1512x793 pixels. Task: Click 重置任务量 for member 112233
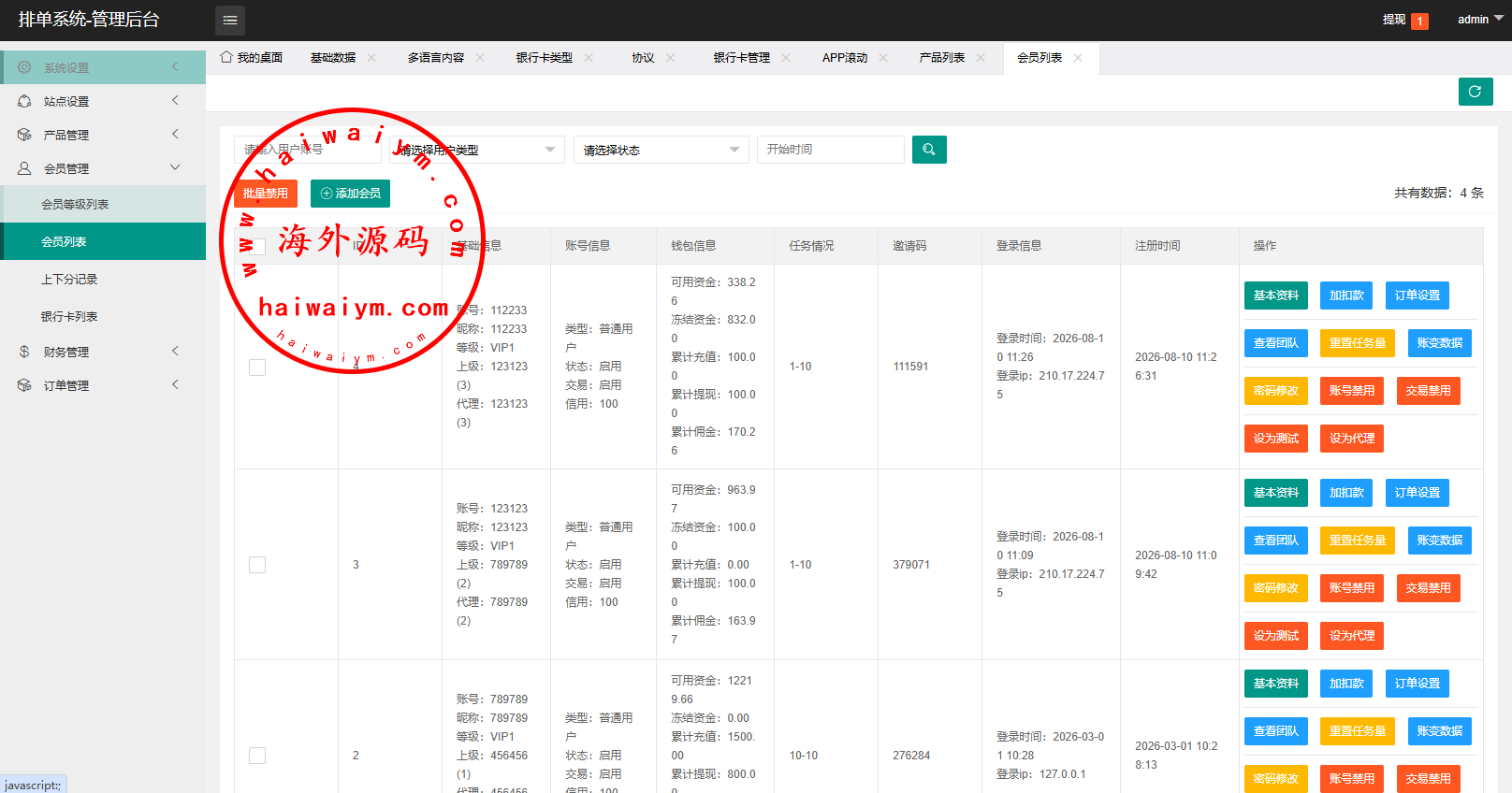(x=1358, y=343)
